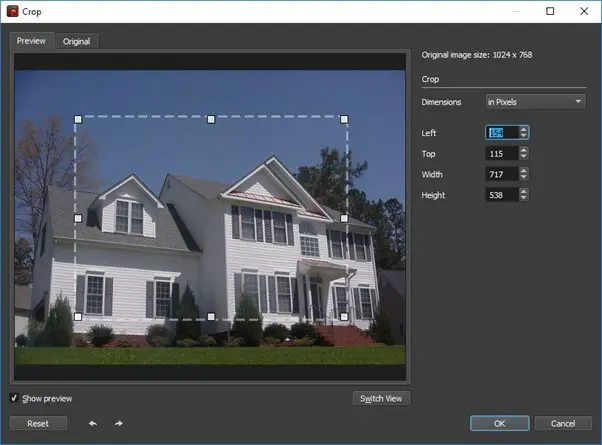The image size is (602, 445).
Task: Click the bottom-right crop handle
Action: [x=344, y=317]
